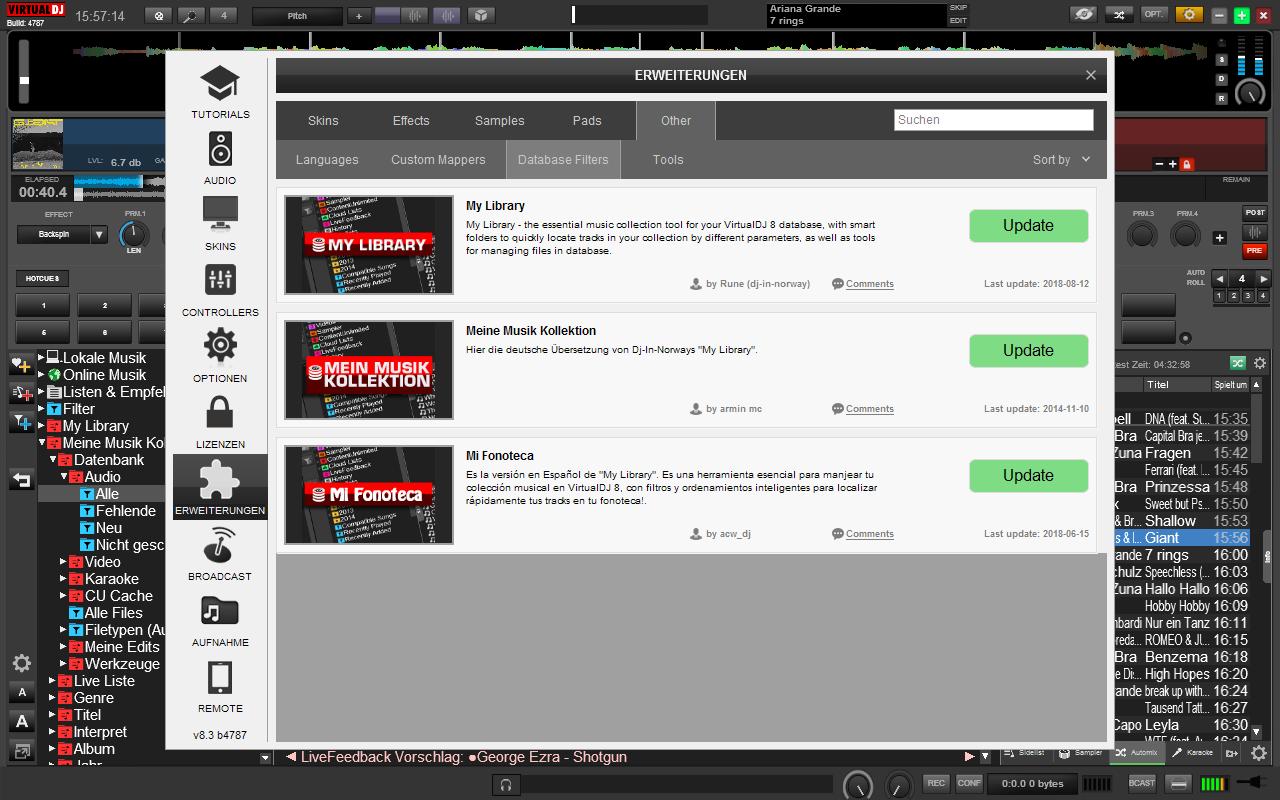Image resolution: width=1280 pixels, height=800 pixels.
Task: Open the Aufnahme music folder icon
Action: point(220,611)
